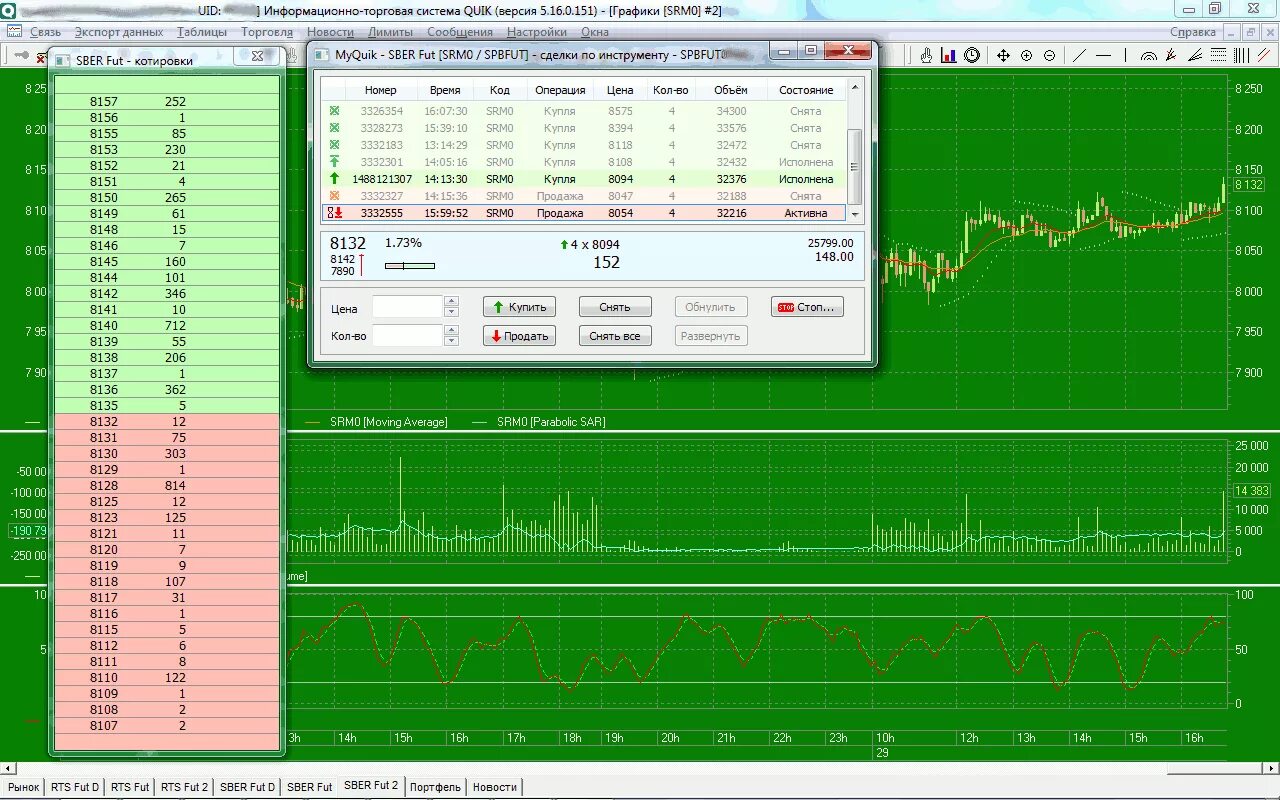1280x800 pixels.
Task: Increase Кол-во with the up spinner arrow
Action: point(451,330)
